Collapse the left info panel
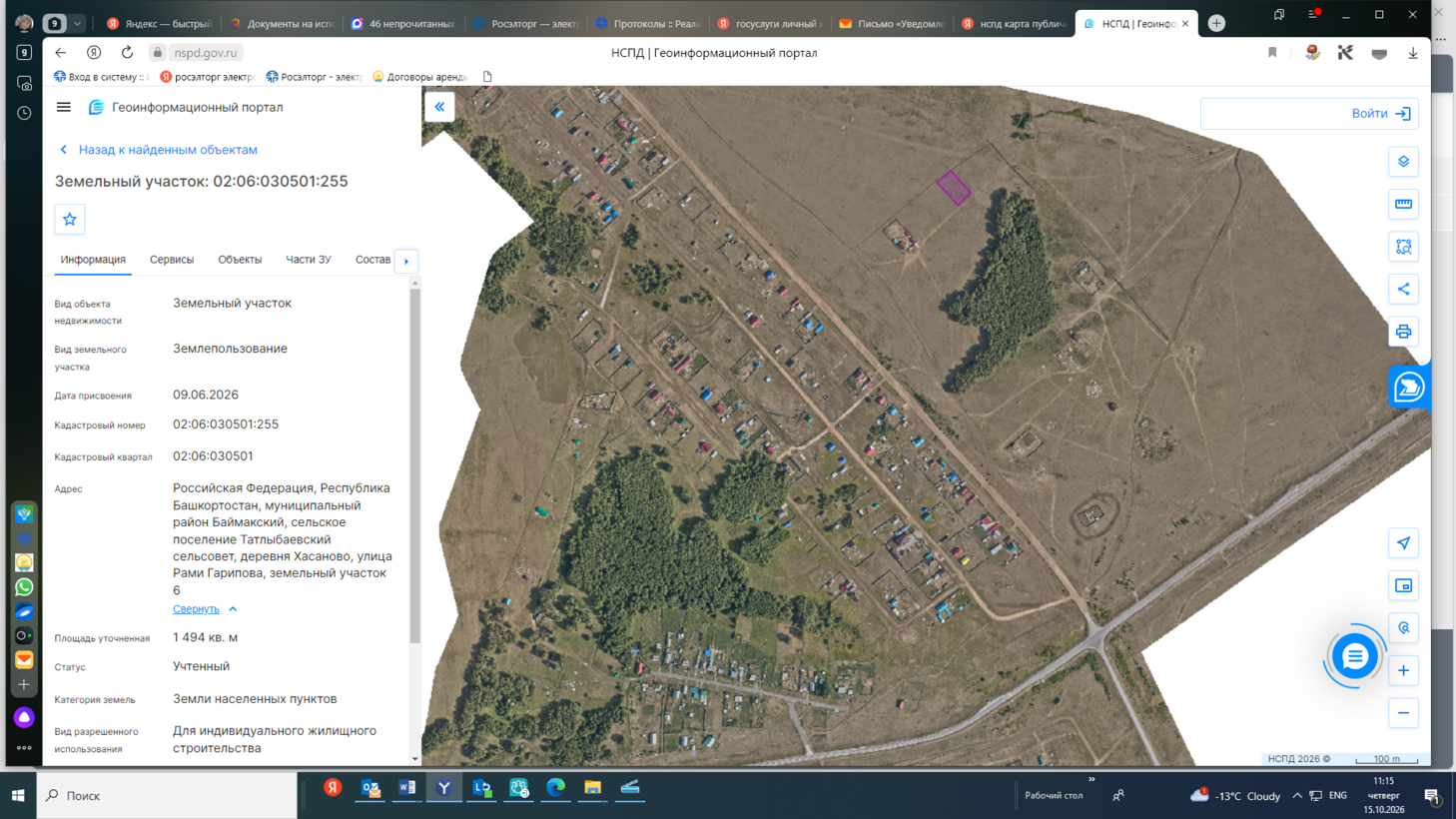1456x819 pixels. [x=439, y=107]
